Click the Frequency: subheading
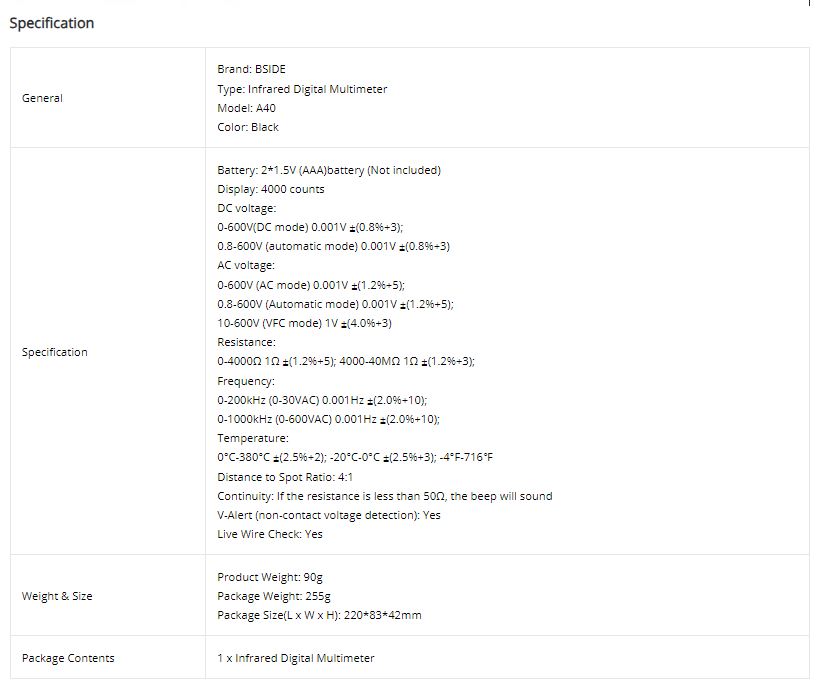Image resolution: width=824 pixels, height=694 pixels. coord(246,381)
